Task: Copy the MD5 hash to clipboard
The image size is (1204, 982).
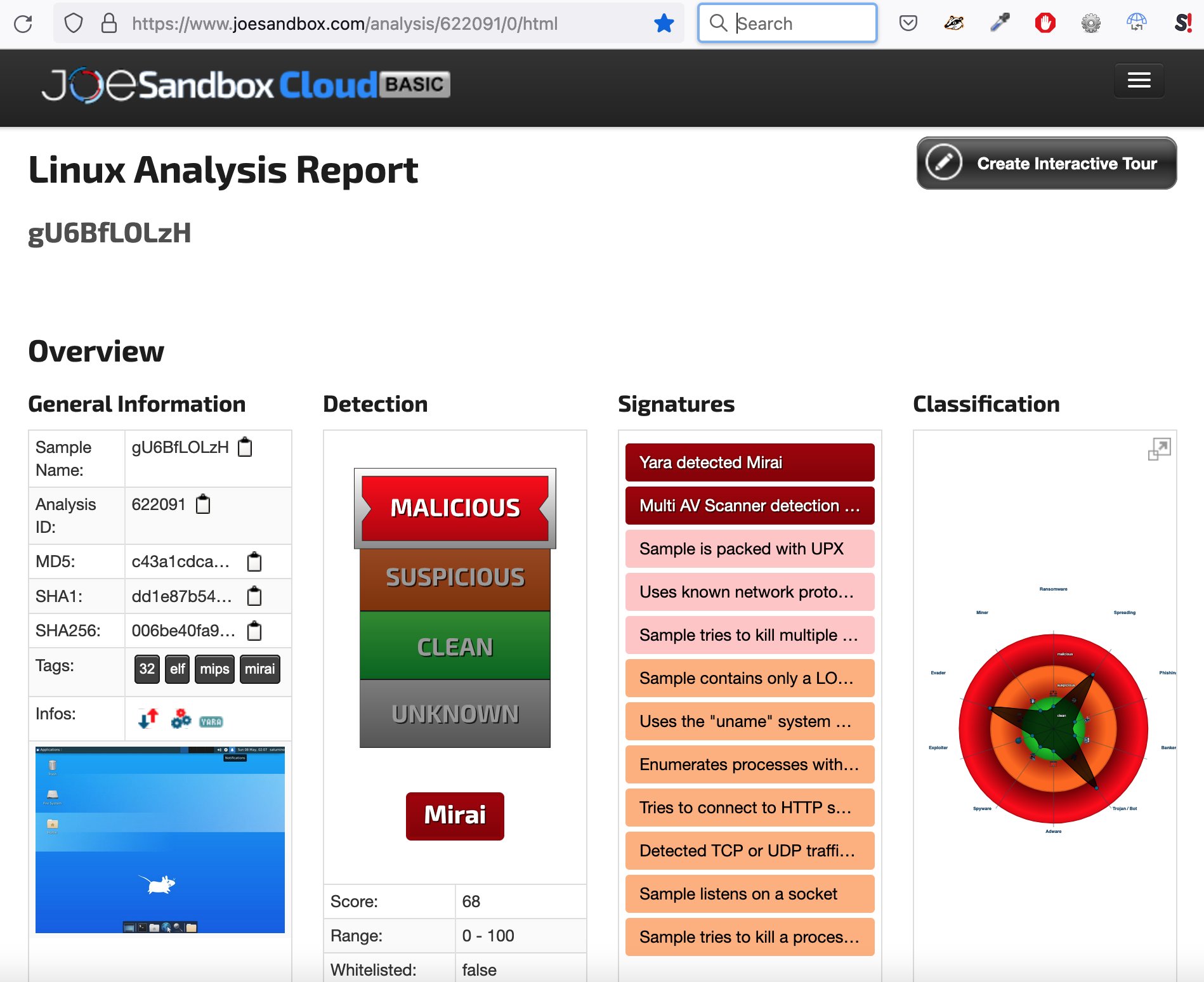Action: pyautogui.click(x=254, y=561)
